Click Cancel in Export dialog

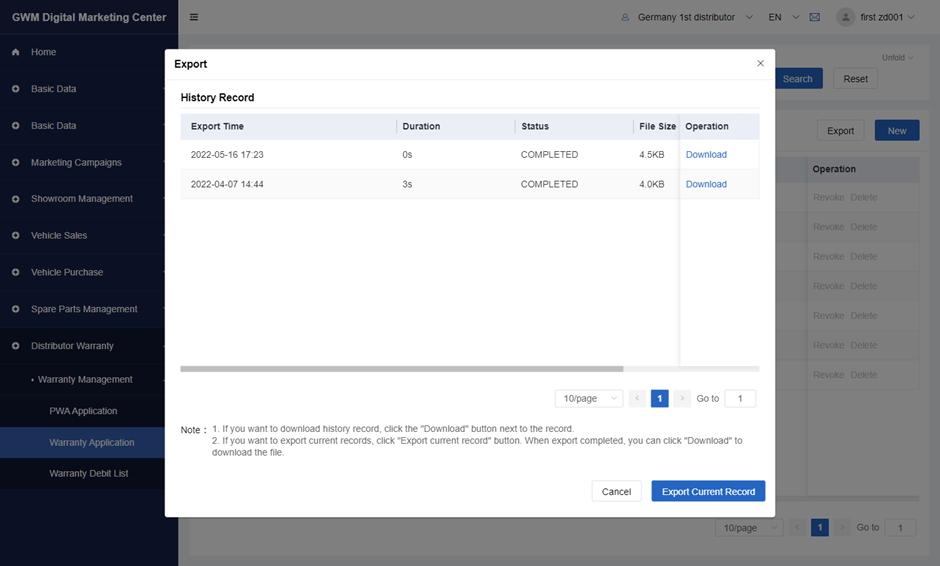[616, 491]
